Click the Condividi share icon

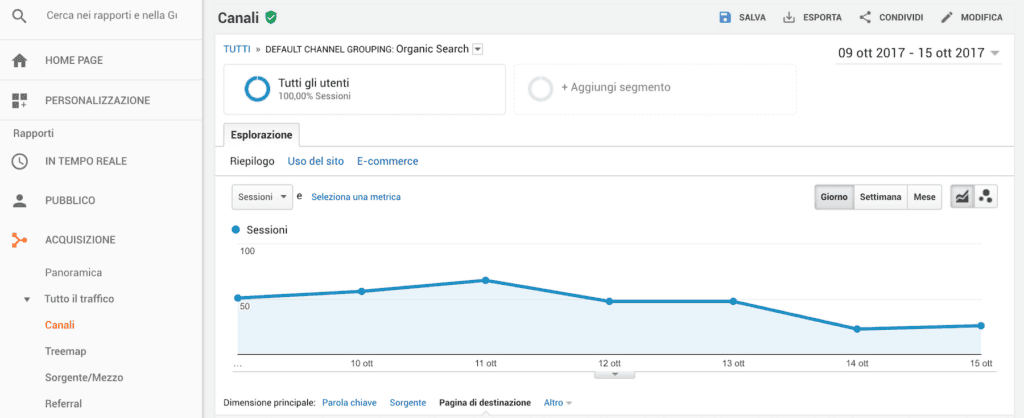click(865, 18)
